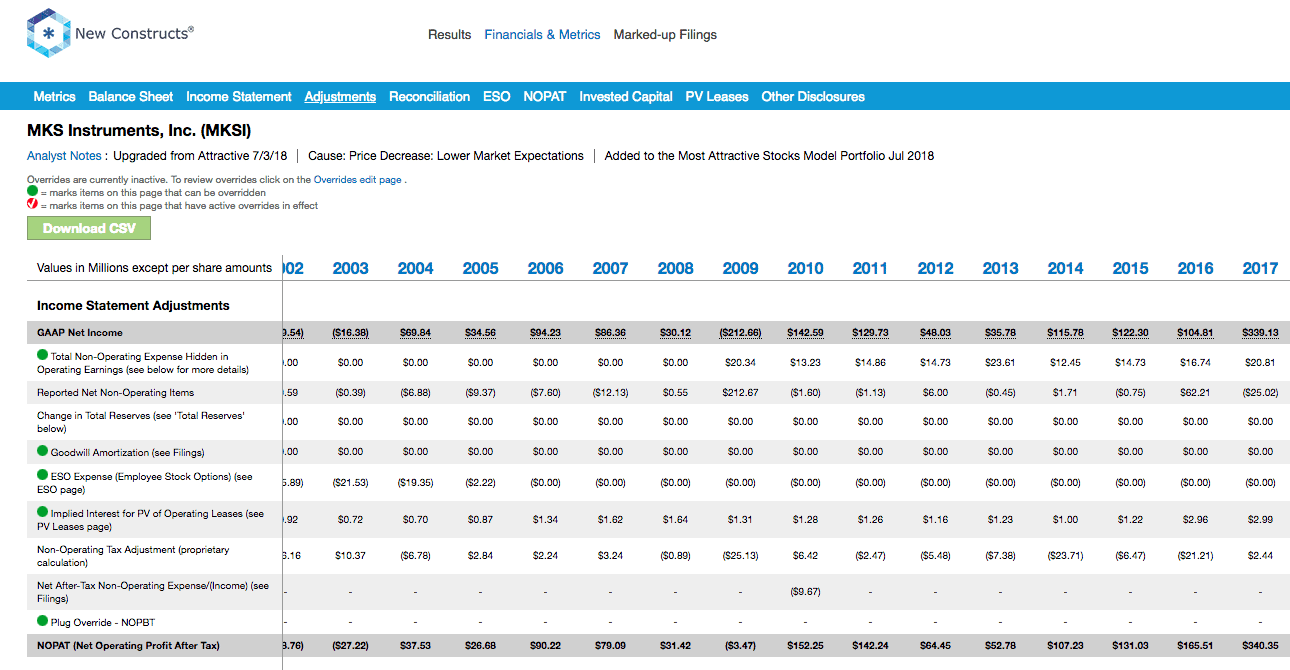Click the 2013 year column header

click(x=1000, y=268)
